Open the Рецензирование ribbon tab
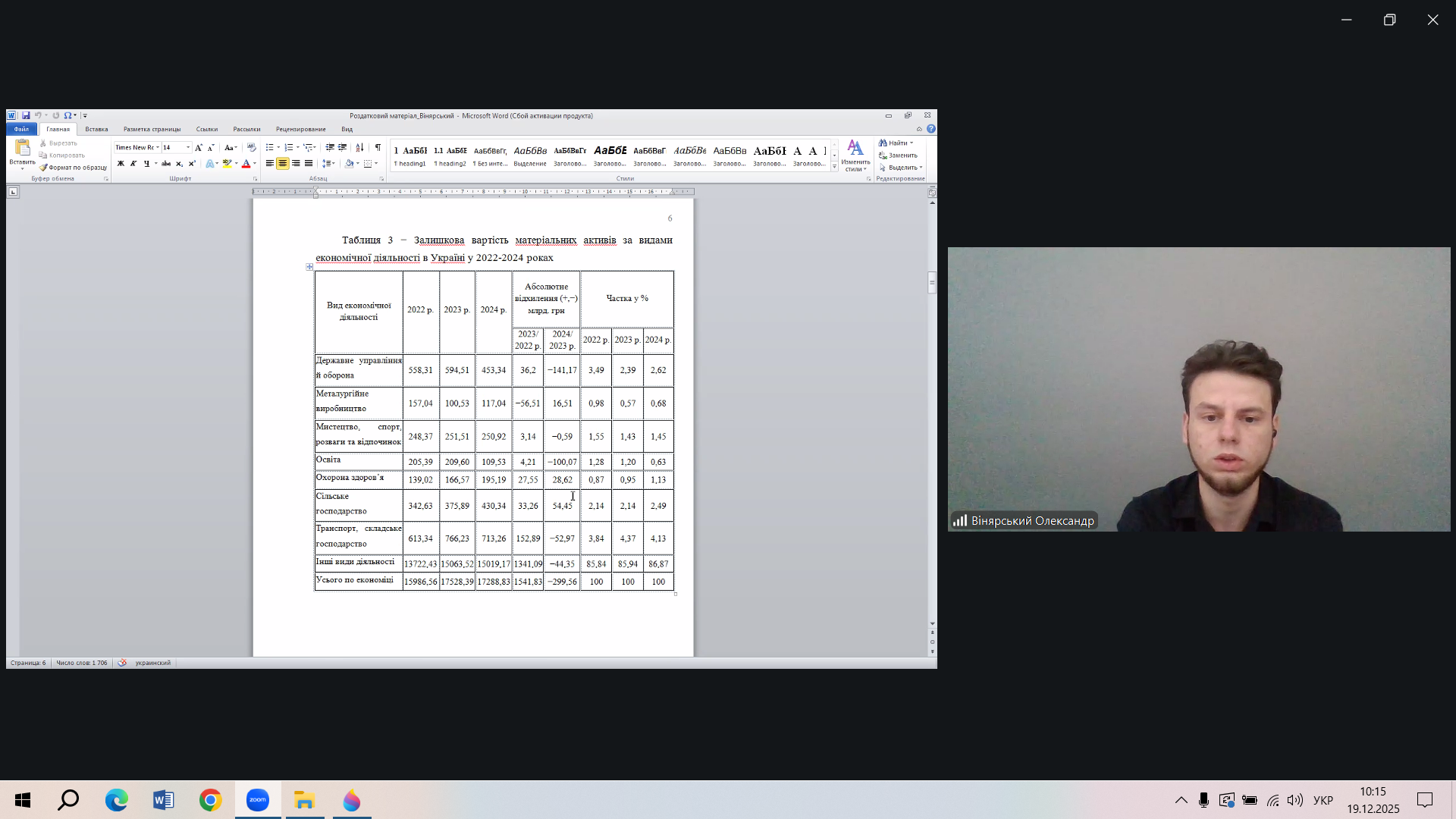 click(300, 129)
